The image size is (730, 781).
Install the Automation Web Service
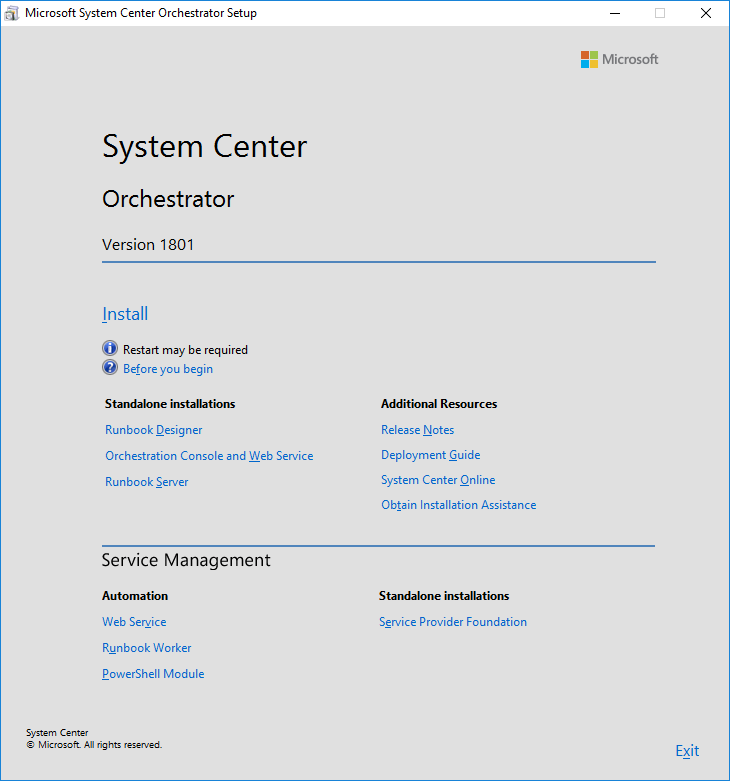[x=134, y=621]
